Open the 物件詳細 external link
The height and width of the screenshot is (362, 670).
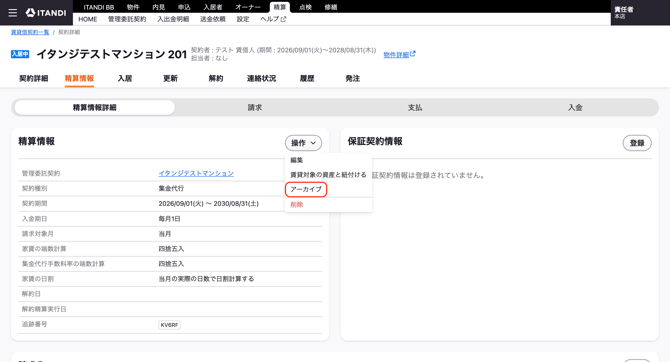pos(399,55)
